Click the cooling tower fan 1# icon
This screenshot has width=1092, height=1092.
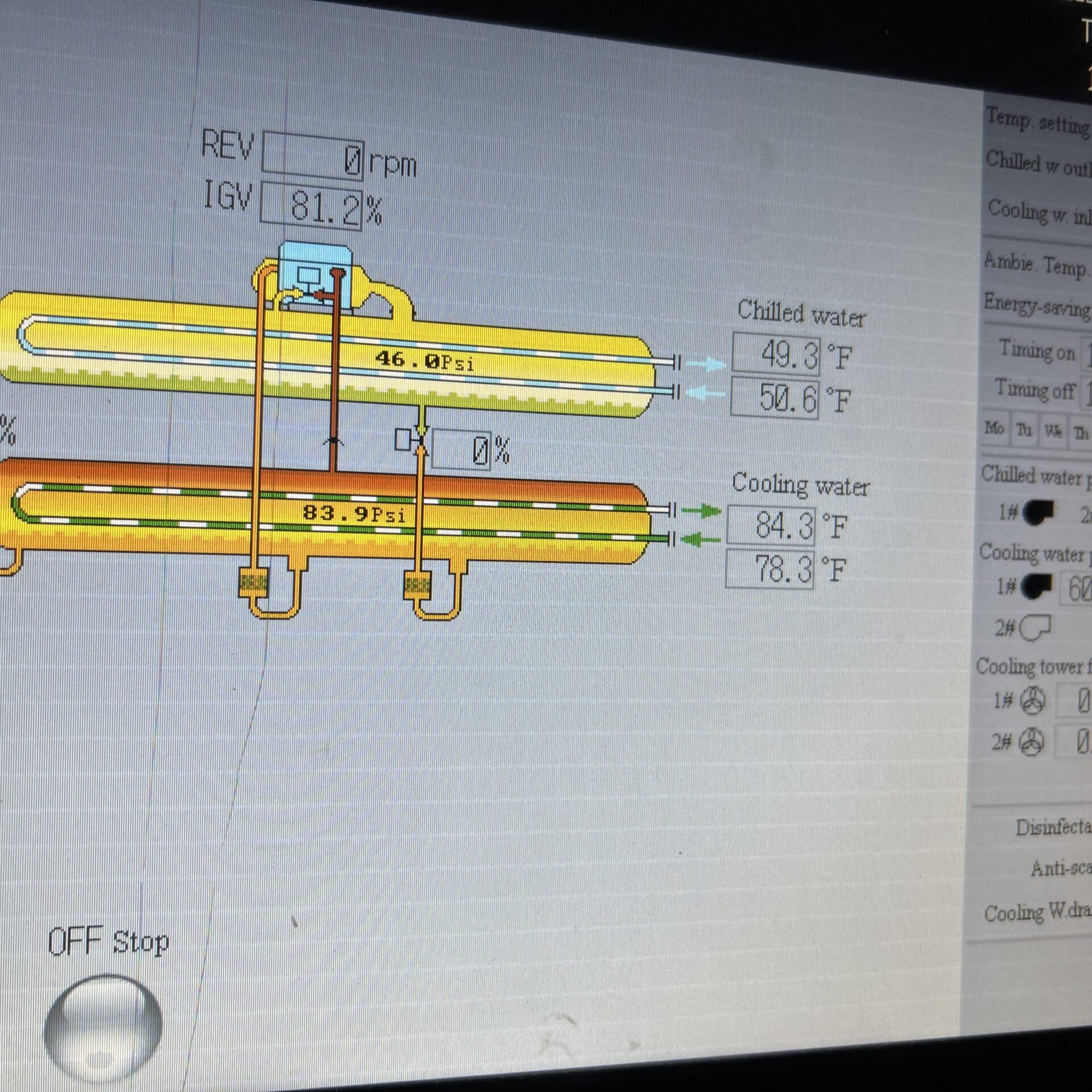[1032, 700]
